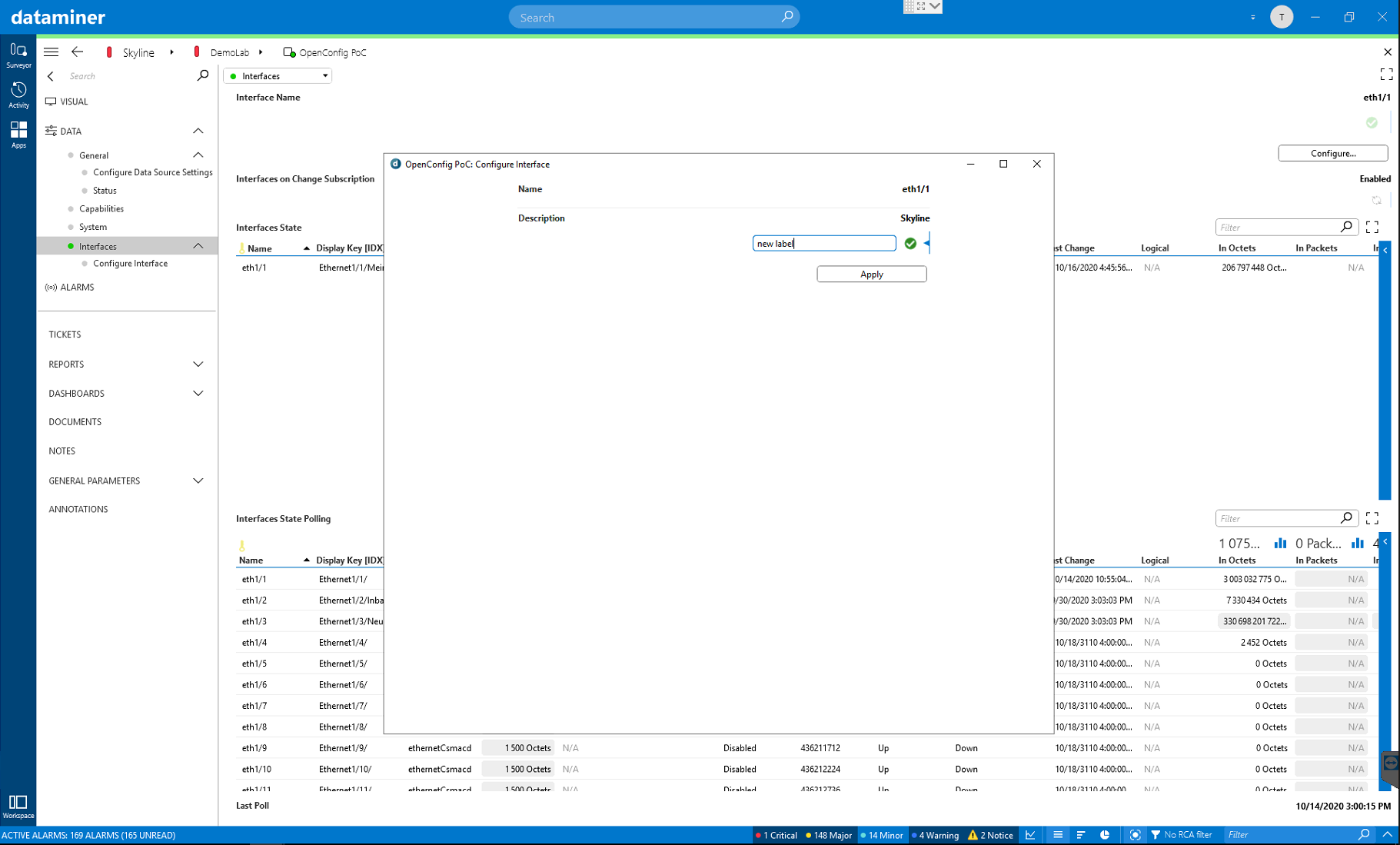
Task: Open the Workspace icon at bottom left
Action: point(18,807)
